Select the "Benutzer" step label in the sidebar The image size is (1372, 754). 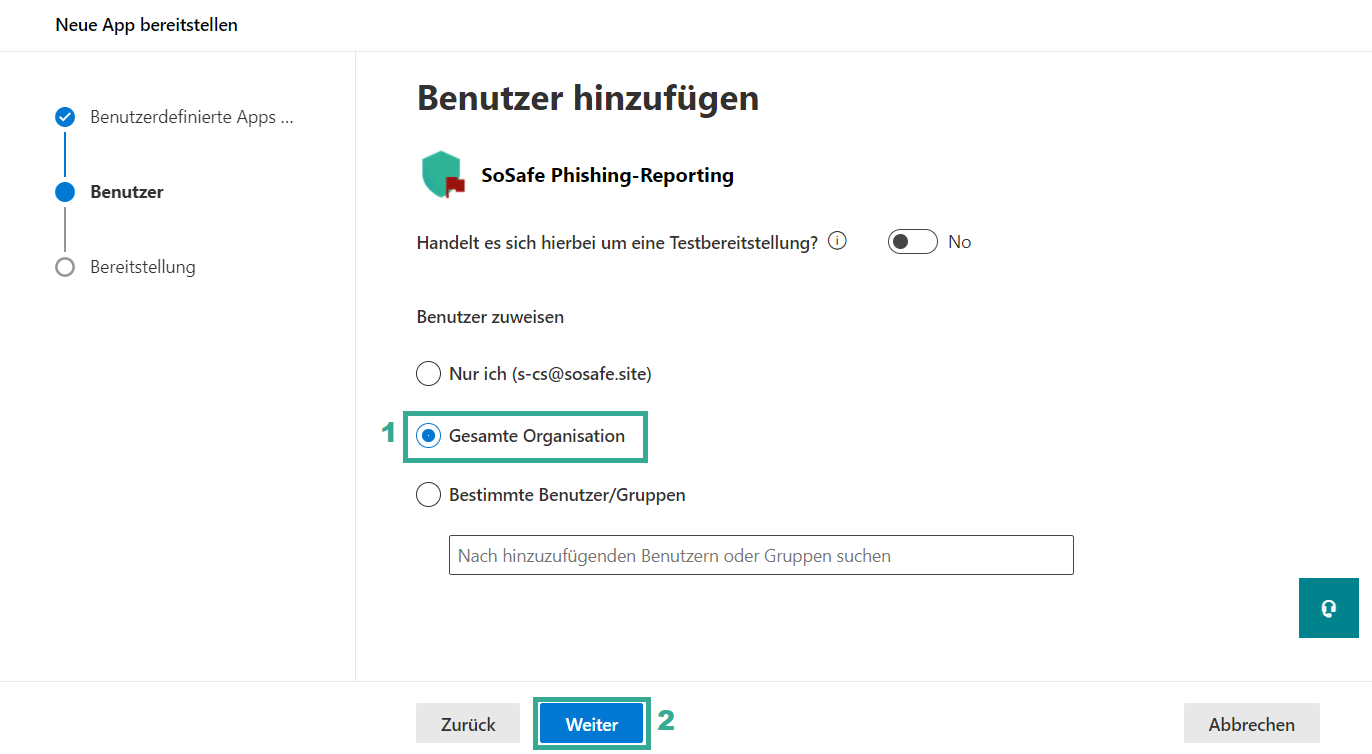click(127, 192)
